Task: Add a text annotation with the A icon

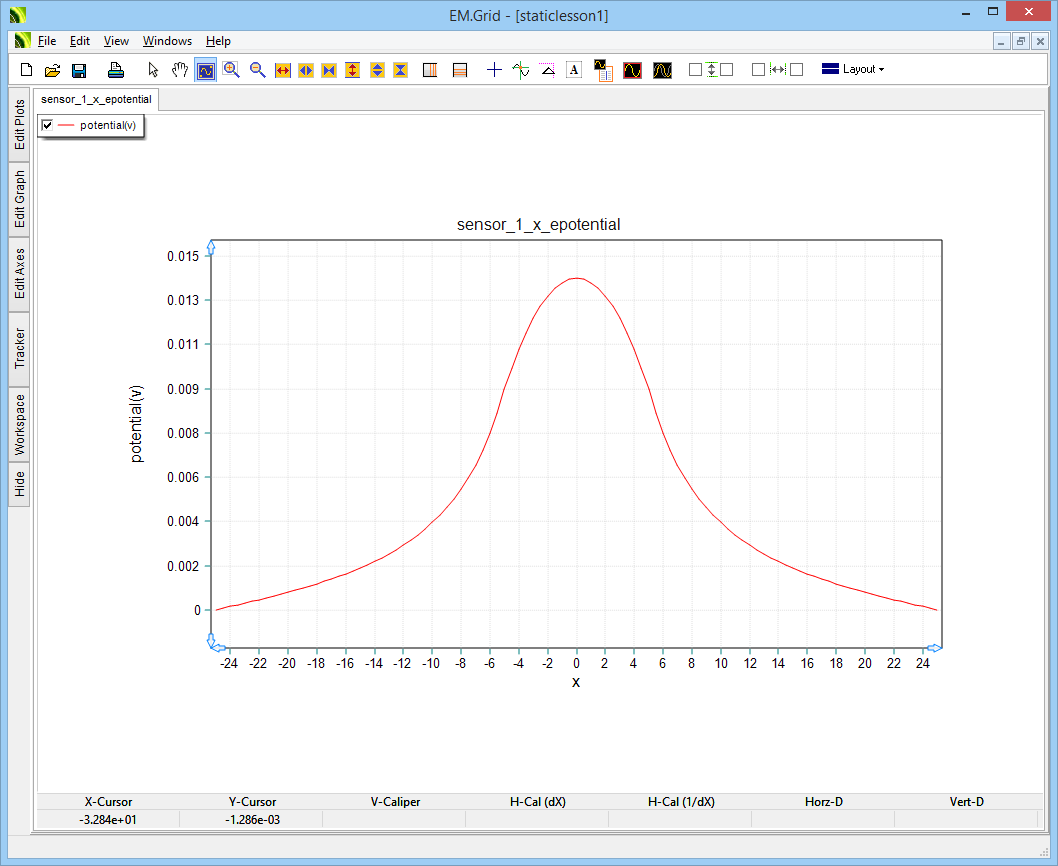Action: coord(573,70)
